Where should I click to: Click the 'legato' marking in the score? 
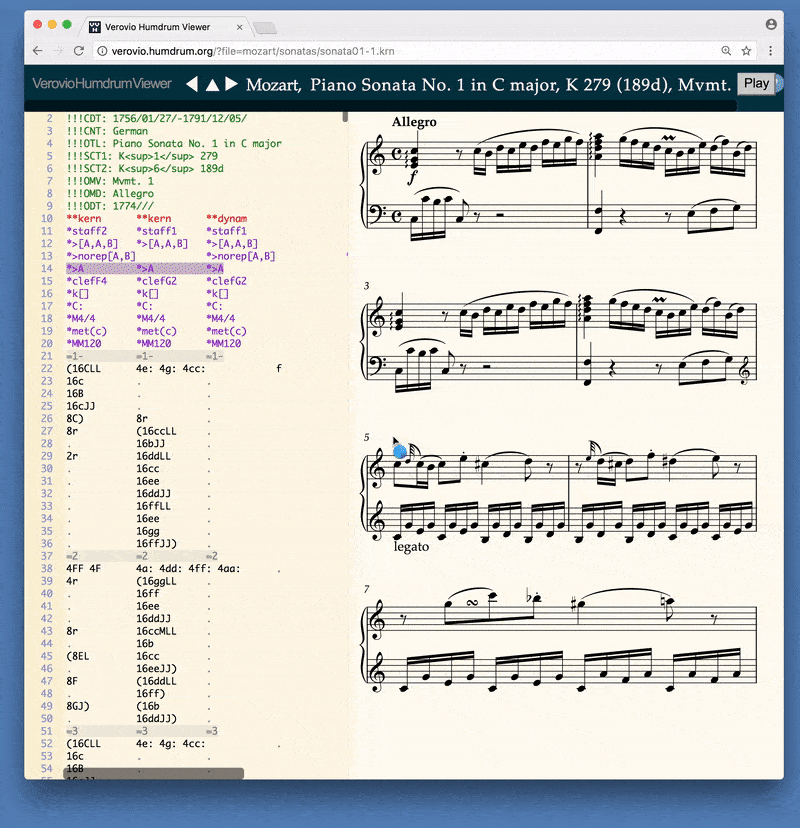pyautogui.click(x=411, y=547)
